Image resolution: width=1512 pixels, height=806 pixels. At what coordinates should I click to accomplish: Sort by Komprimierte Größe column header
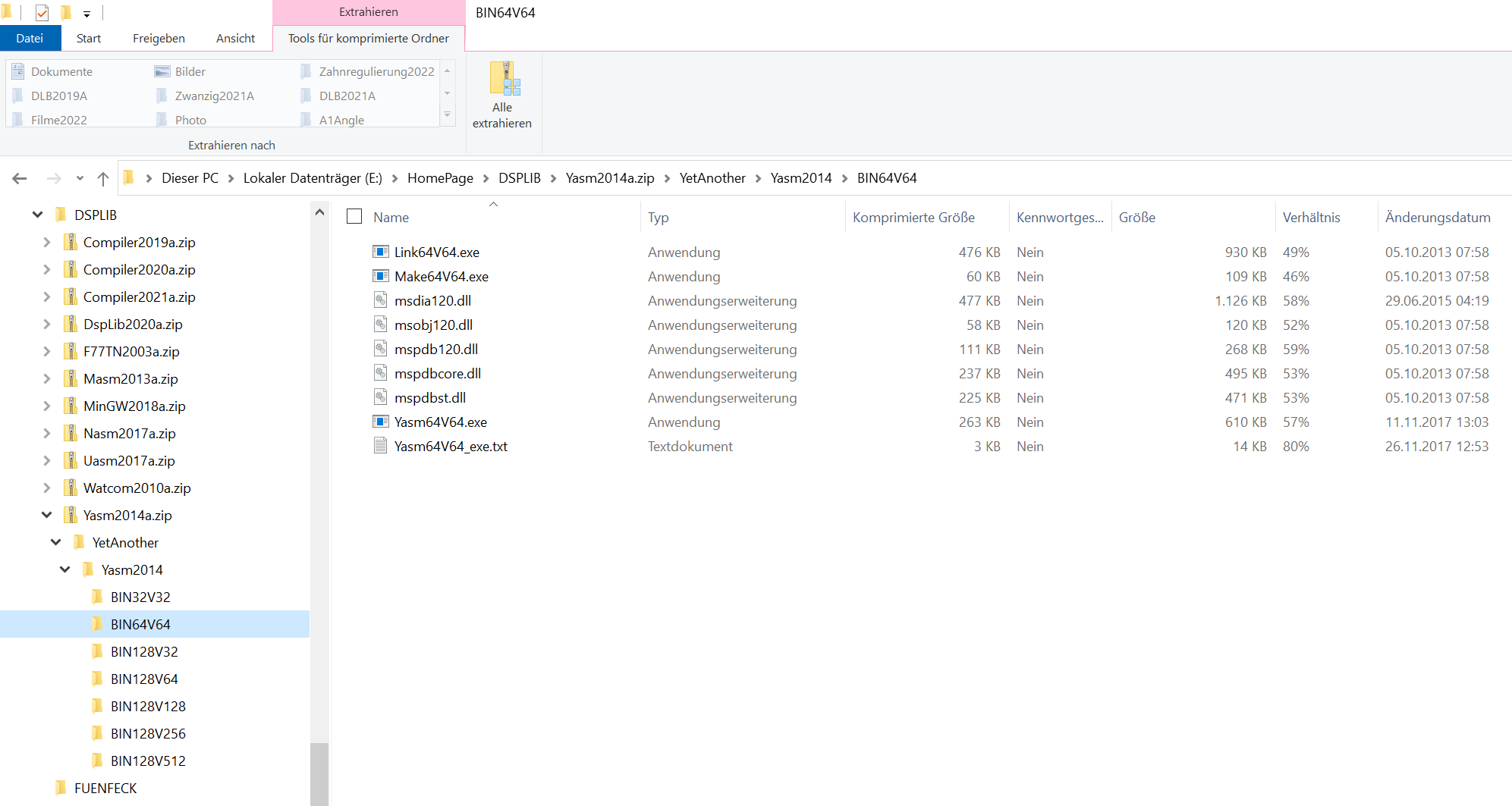point(913,218)
